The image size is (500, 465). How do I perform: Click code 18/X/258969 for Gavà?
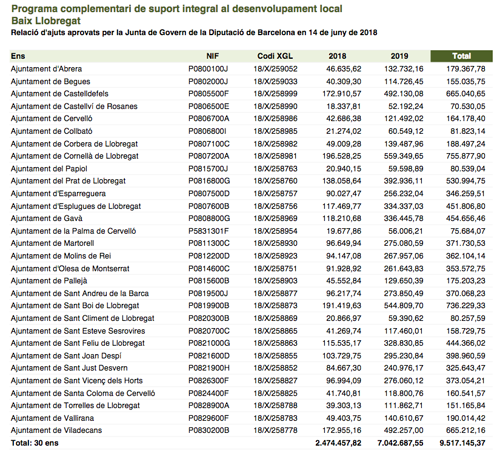click(275, 218)
